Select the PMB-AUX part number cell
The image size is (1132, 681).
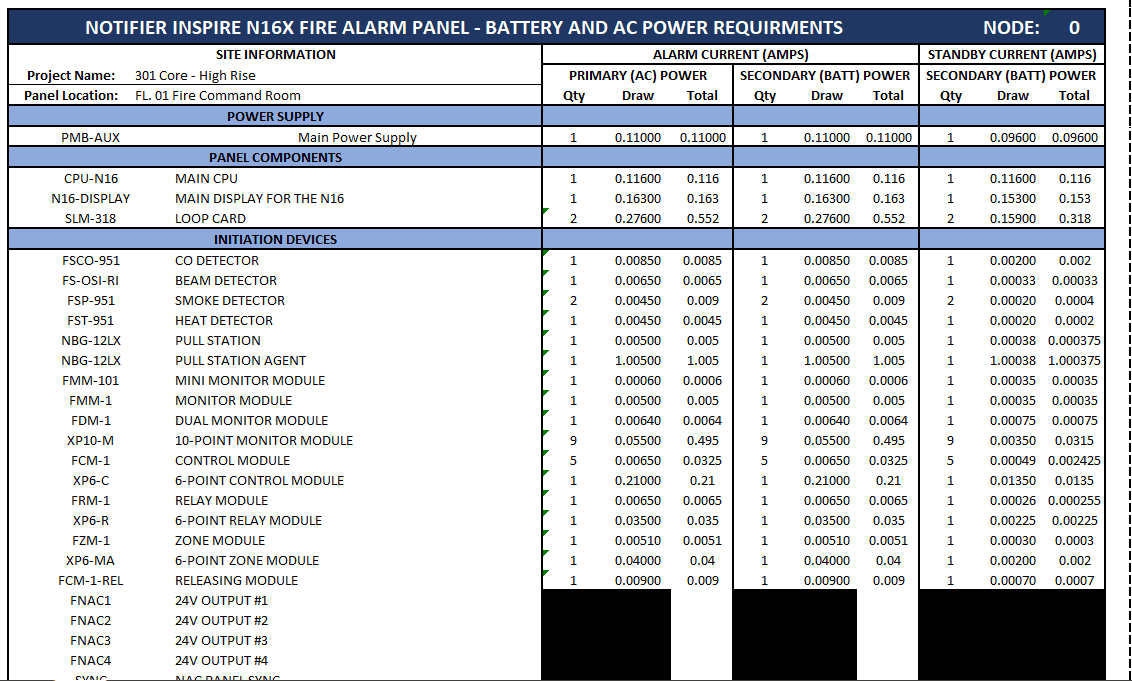90,138
